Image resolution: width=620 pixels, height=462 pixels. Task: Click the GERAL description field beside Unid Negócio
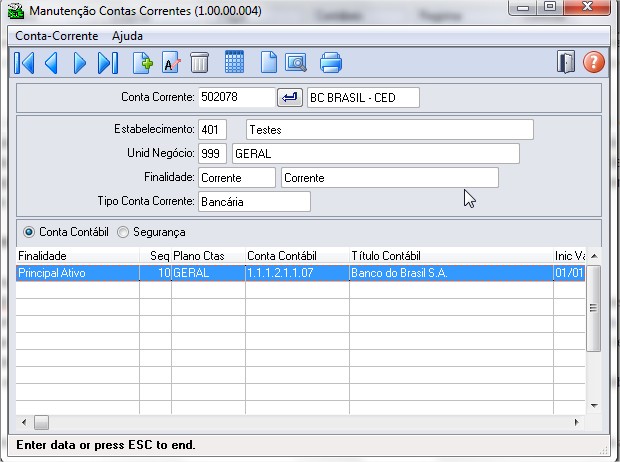(376, 153)
